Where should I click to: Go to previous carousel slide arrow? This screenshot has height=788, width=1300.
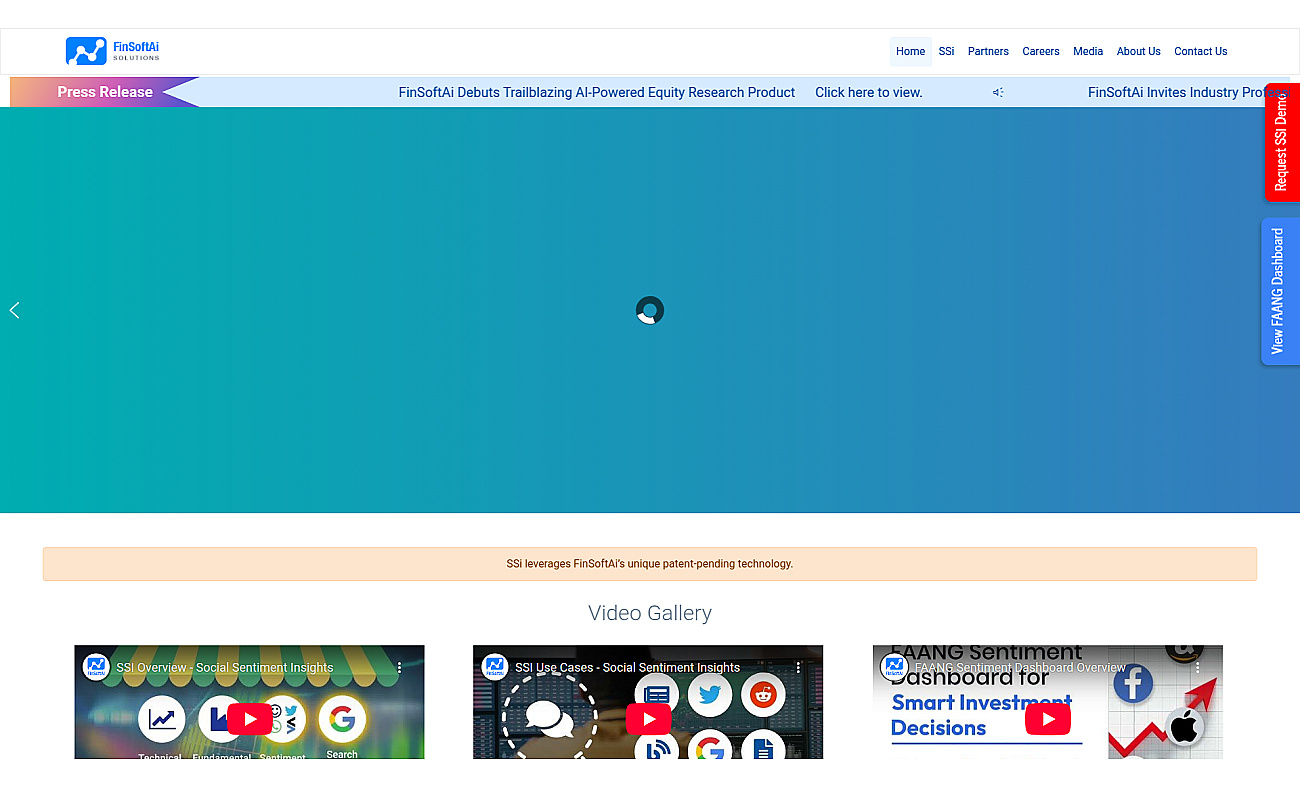(14, 310)
